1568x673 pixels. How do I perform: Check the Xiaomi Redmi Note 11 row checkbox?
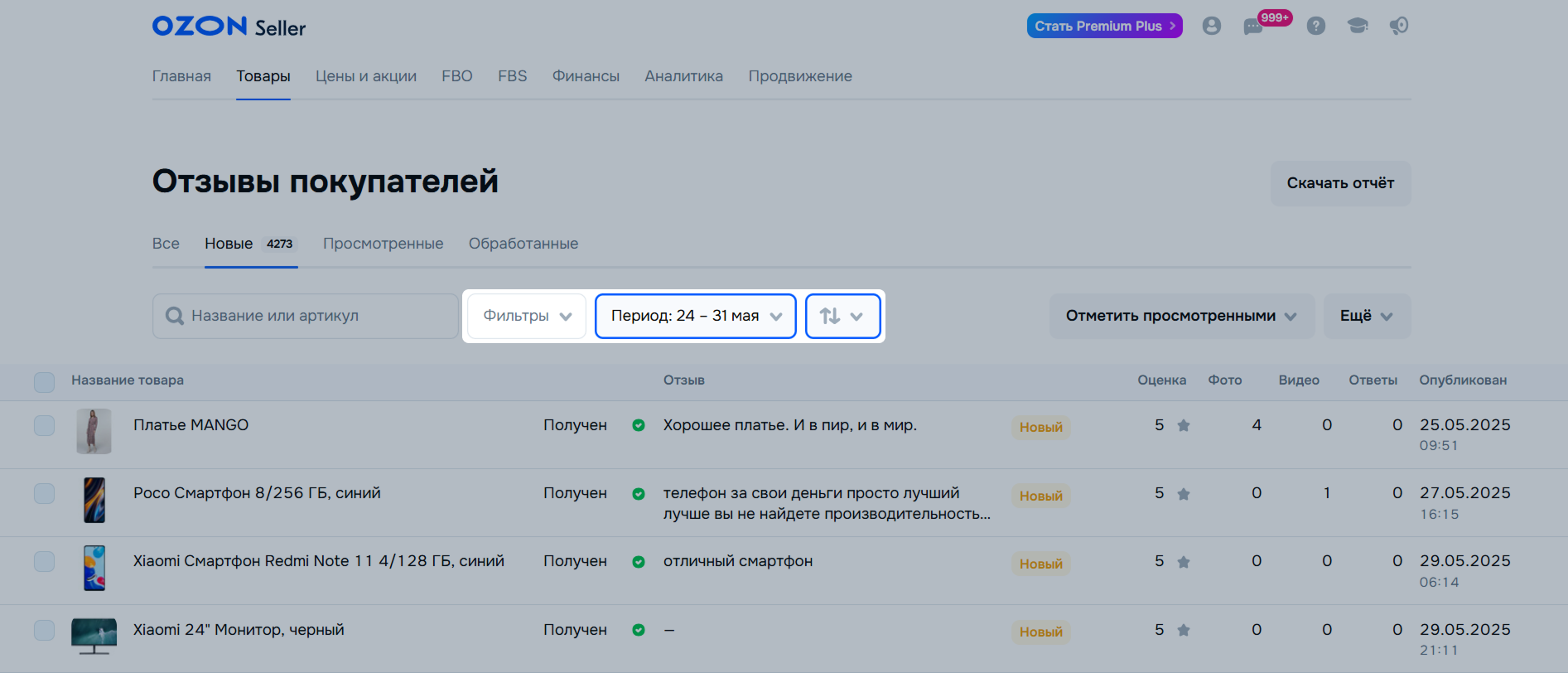click(44, 561)
